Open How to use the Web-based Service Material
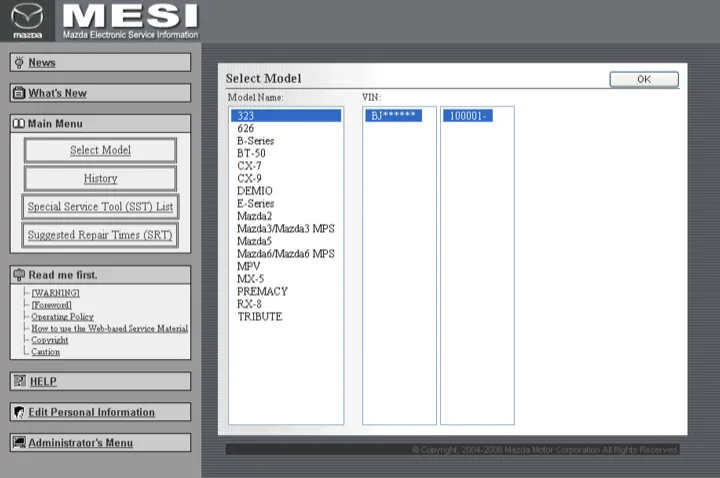This screenshot has width=720, height=478. pyautogui.click(x=109, y=328)
